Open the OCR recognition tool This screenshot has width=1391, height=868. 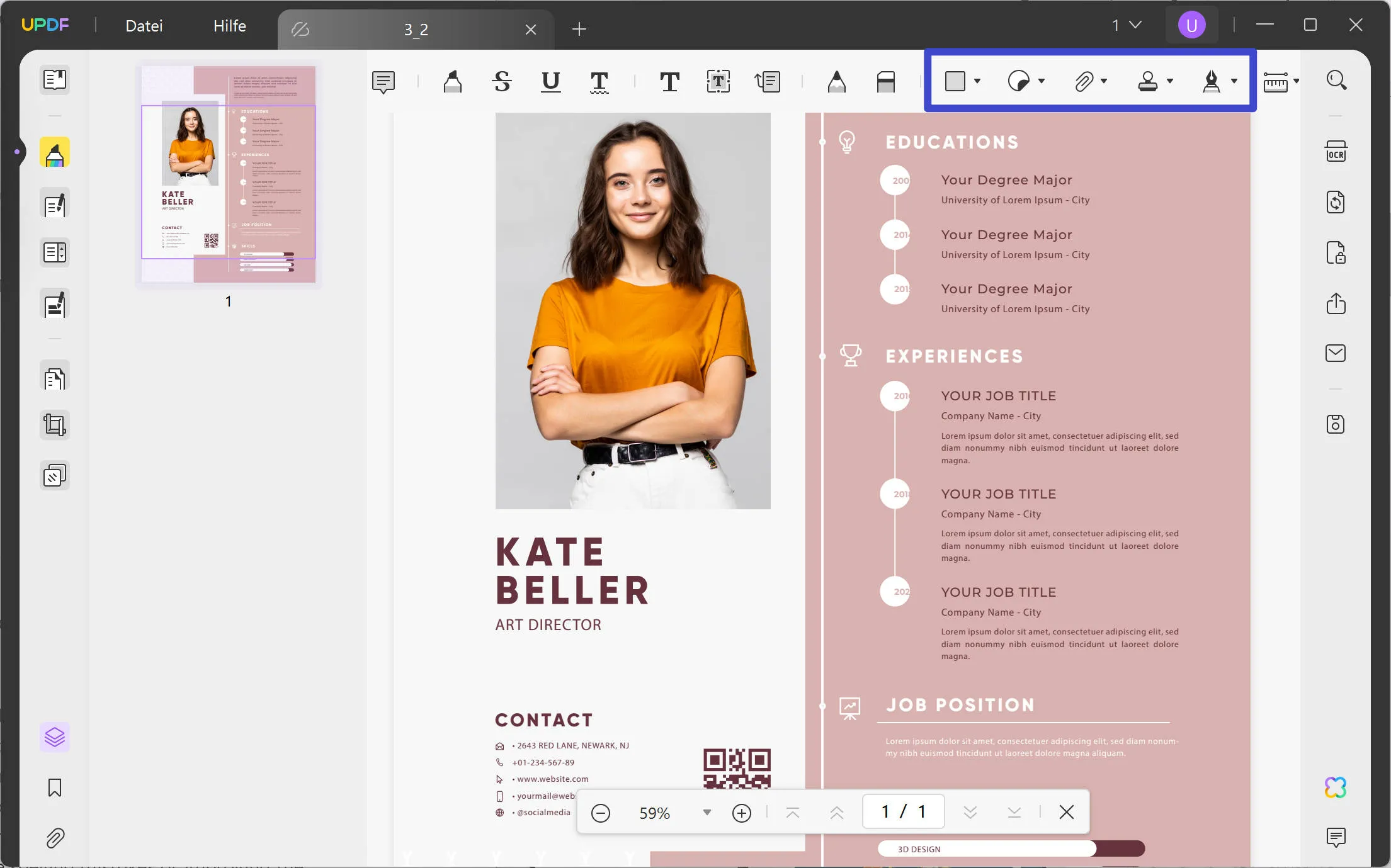tap(1335, 152)
